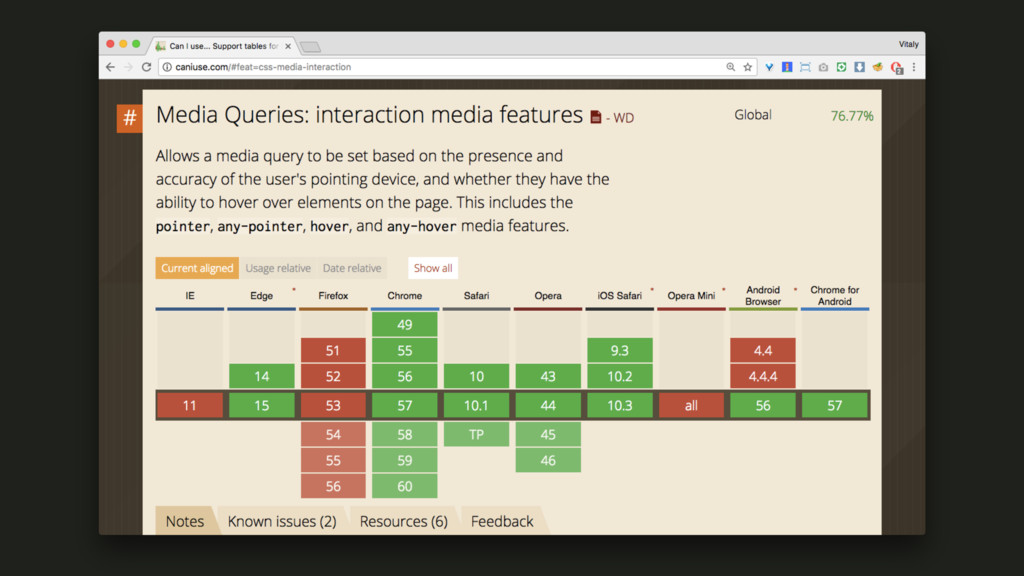Click the site info icon in address bar
Viewport: 1024px width, 576px height.
[167, 67]
